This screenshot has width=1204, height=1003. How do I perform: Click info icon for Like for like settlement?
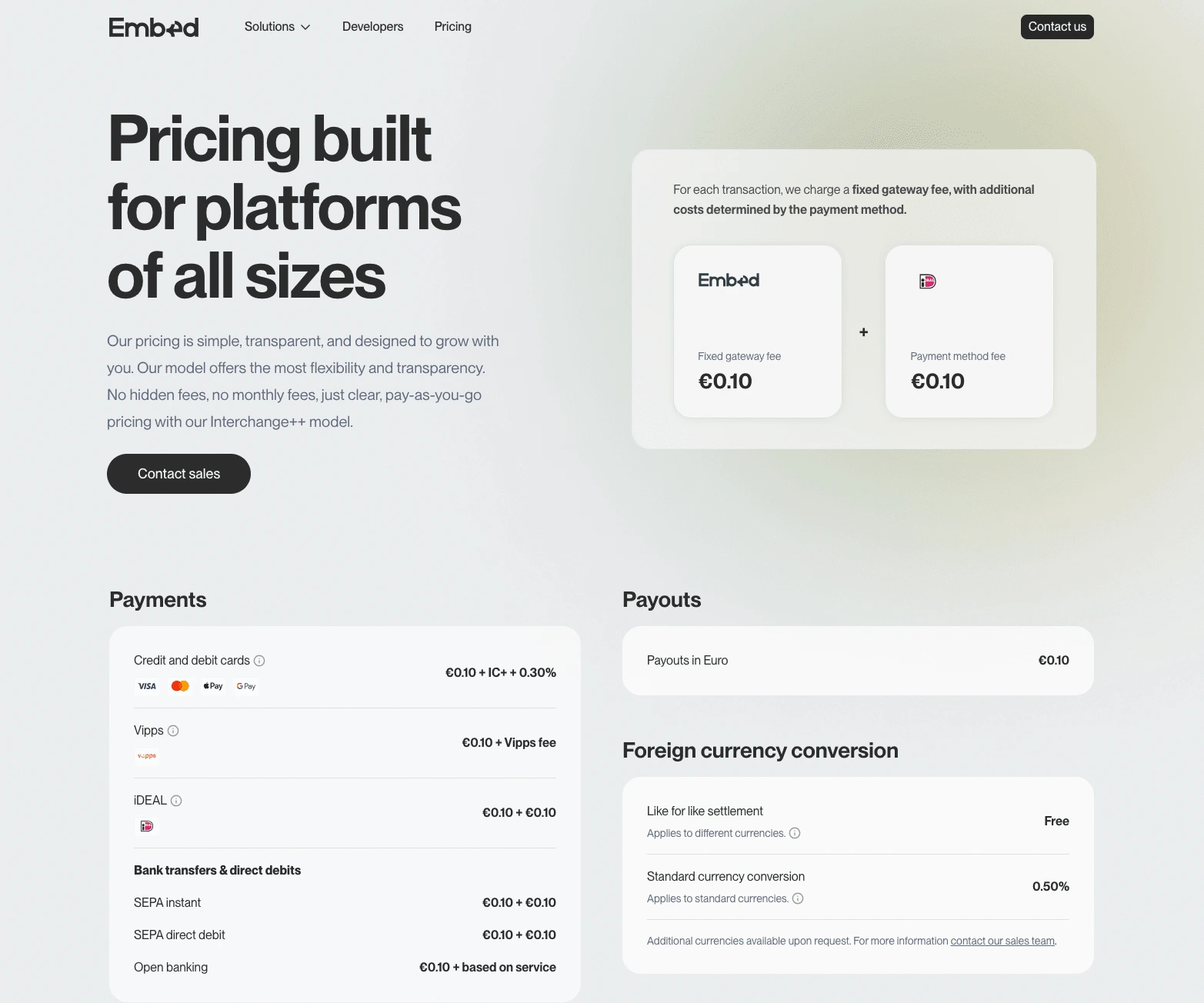pos(795,833)
